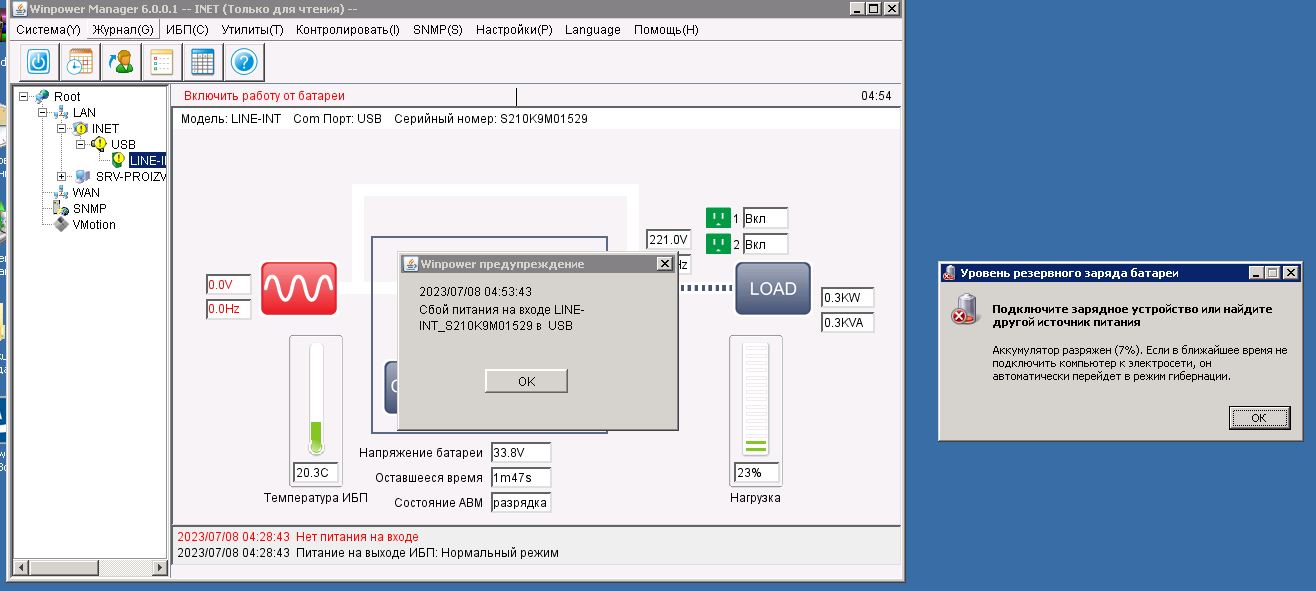
Task: Click the USB warning port icon
Action: pyautogui.click(x=99, y=145)
